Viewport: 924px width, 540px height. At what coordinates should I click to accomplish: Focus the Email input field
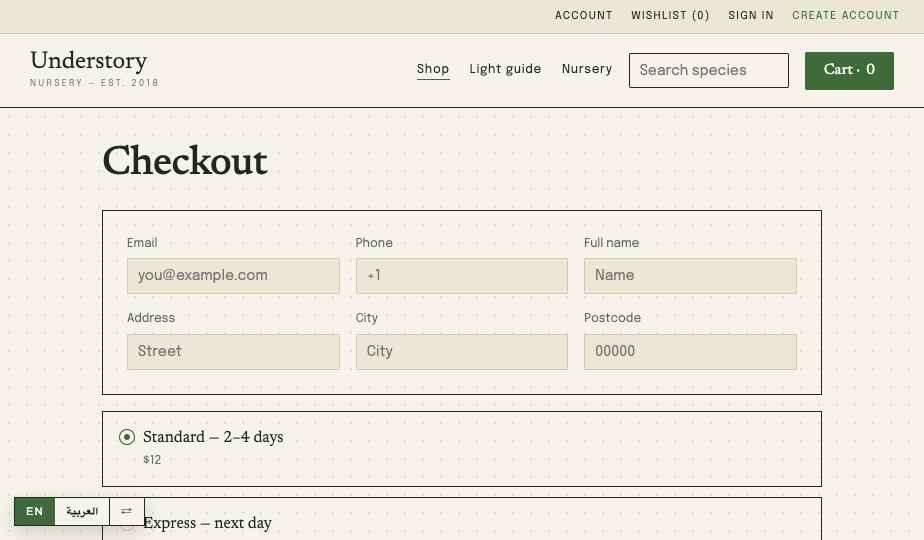[x=233, y=275]
